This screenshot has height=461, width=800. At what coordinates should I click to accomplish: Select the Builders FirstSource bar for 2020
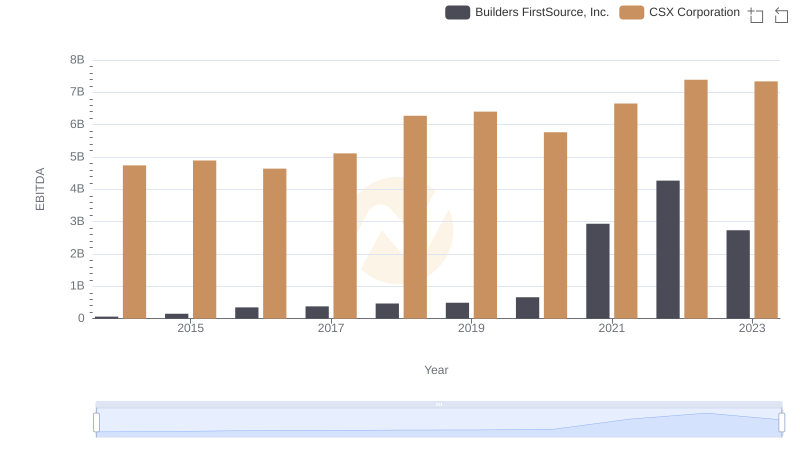(528, 308)
